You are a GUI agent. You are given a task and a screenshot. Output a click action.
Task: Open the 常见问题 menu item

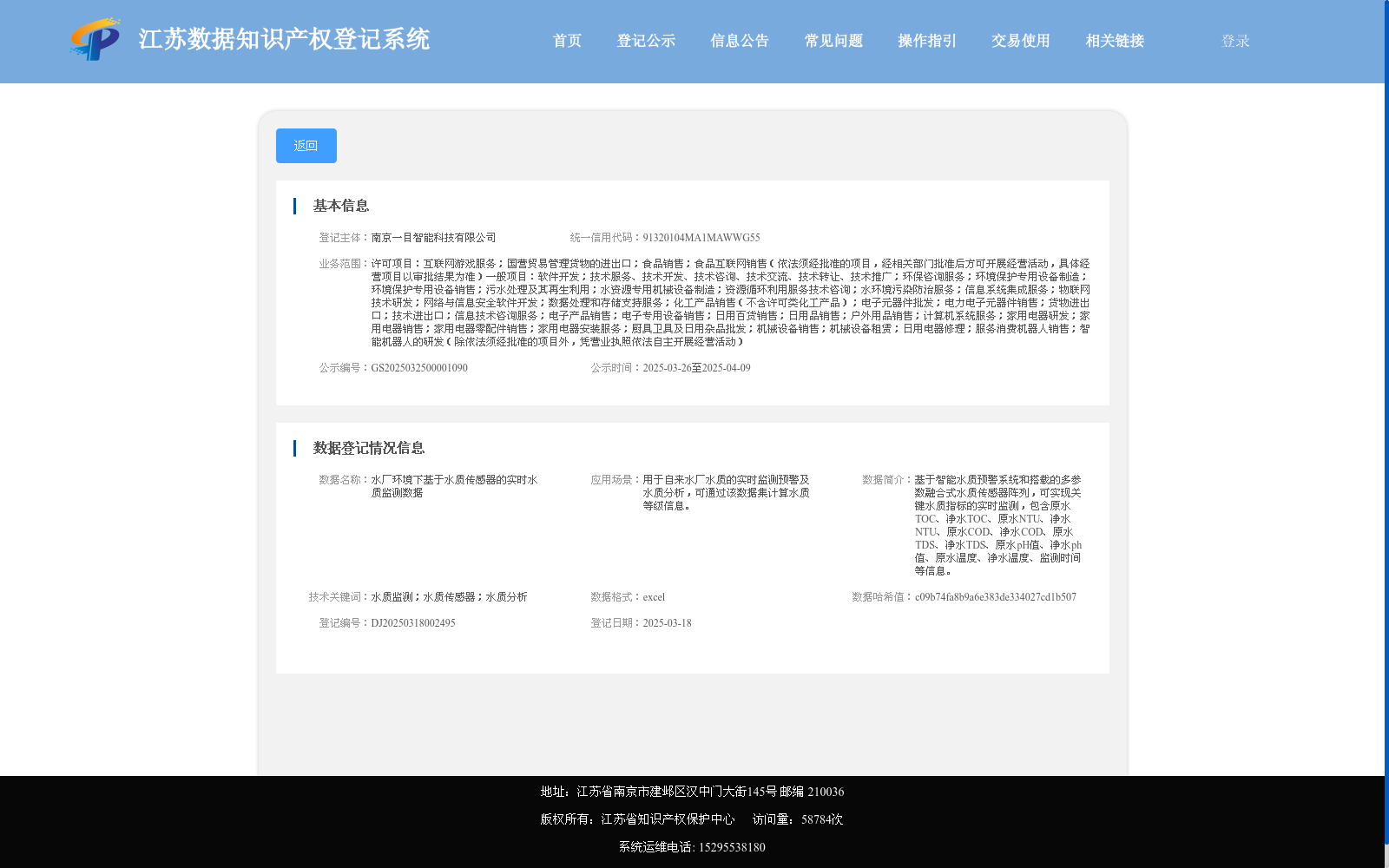(833, 41)
